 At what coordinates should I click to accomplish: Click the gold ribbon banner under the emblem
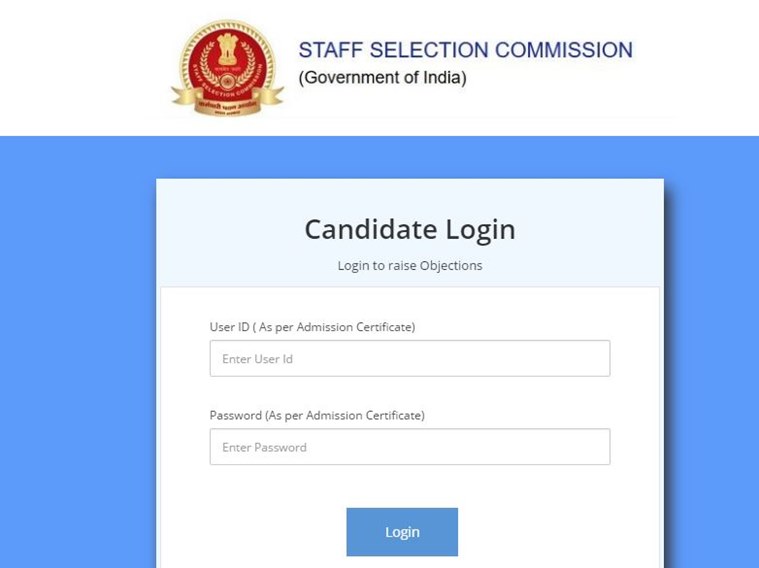coord(228,101)
